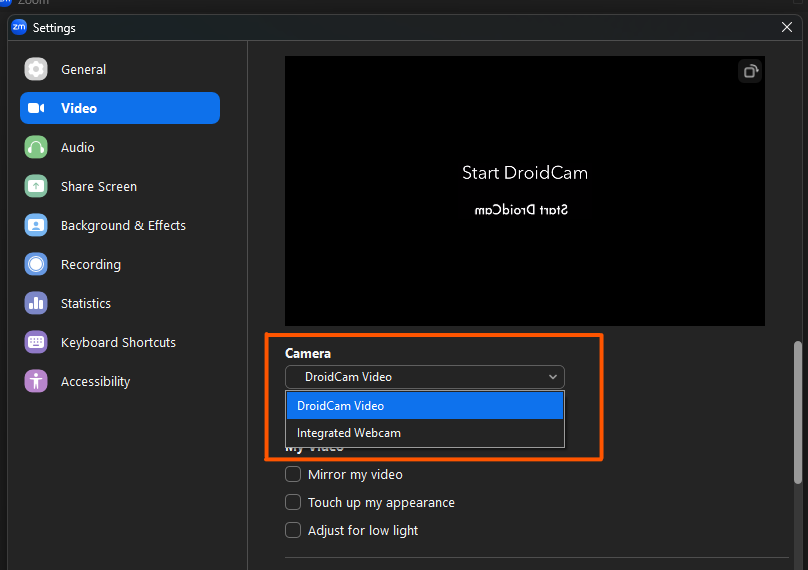
Task: Close the Settings window
Action: (x=786, y=27)
